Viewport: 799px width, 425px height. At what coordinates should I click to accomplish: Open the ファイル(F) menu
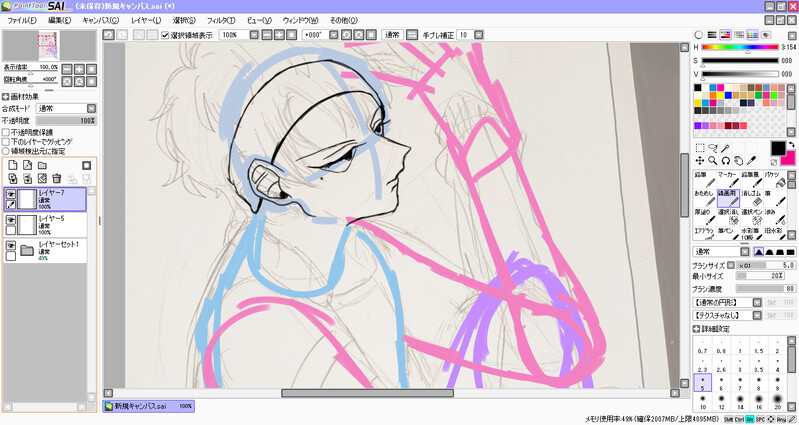(22, 20)
